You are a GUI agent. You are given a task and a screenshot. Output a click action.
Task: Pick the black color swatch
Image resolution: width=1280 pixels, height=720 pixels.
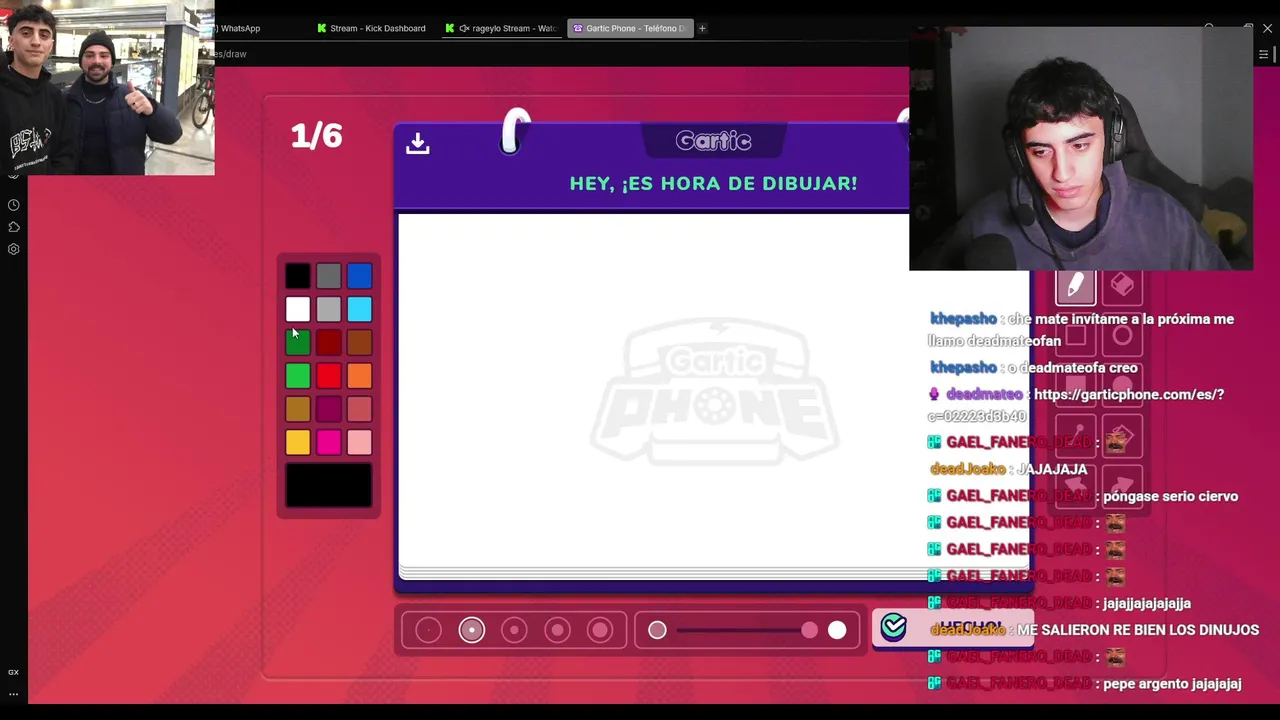(x=298, y=276)
